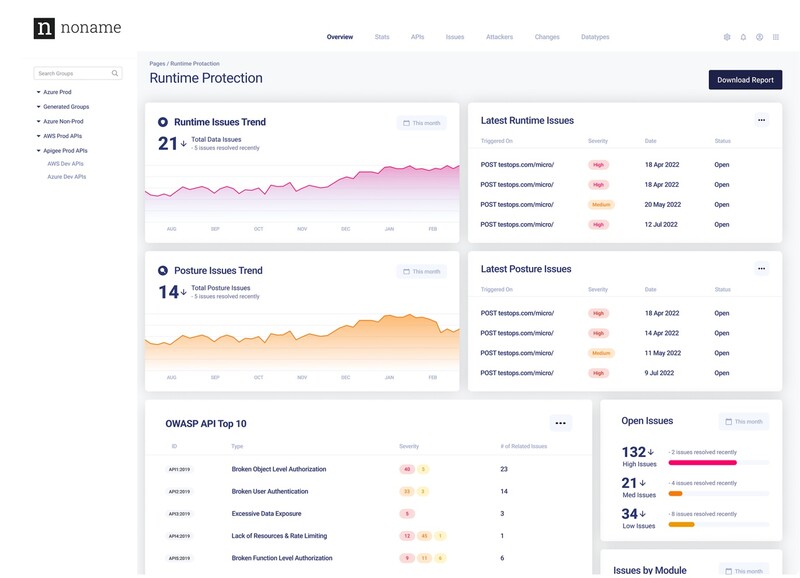Switch to the Datatypes tab
Viewport: 800px width, 578px height.
tap(595, 37)
